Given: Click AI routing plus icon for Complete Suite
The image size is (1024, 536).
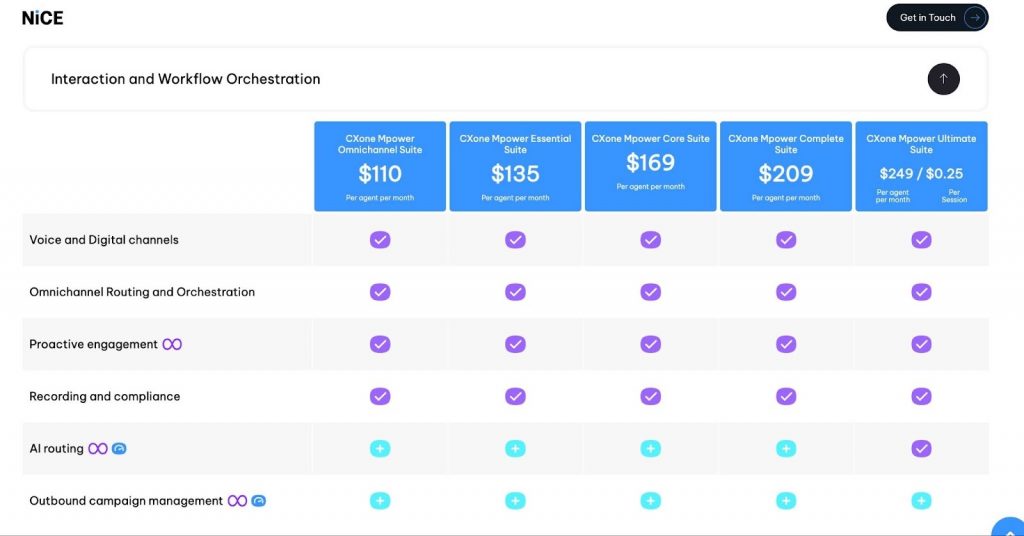Looking at the screenshot, I should 786,449.
